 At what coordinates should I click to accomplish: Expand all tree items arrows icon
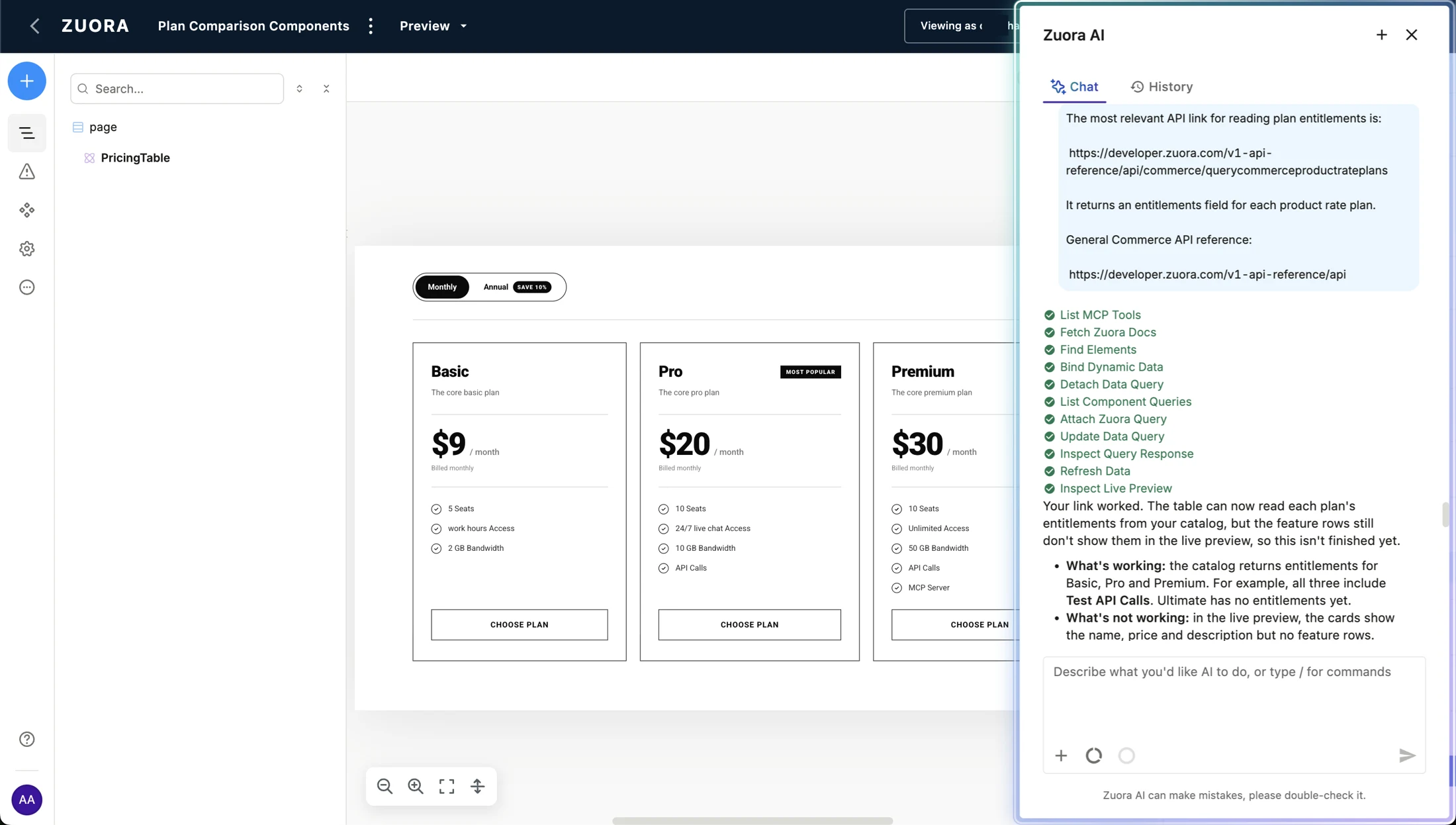[299, 89]
